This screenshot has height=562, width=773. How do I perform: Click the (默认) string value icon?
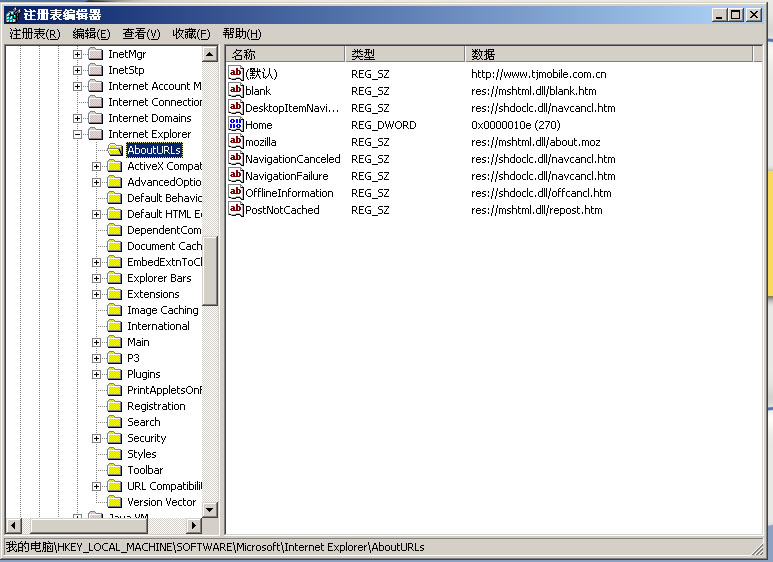236,73
